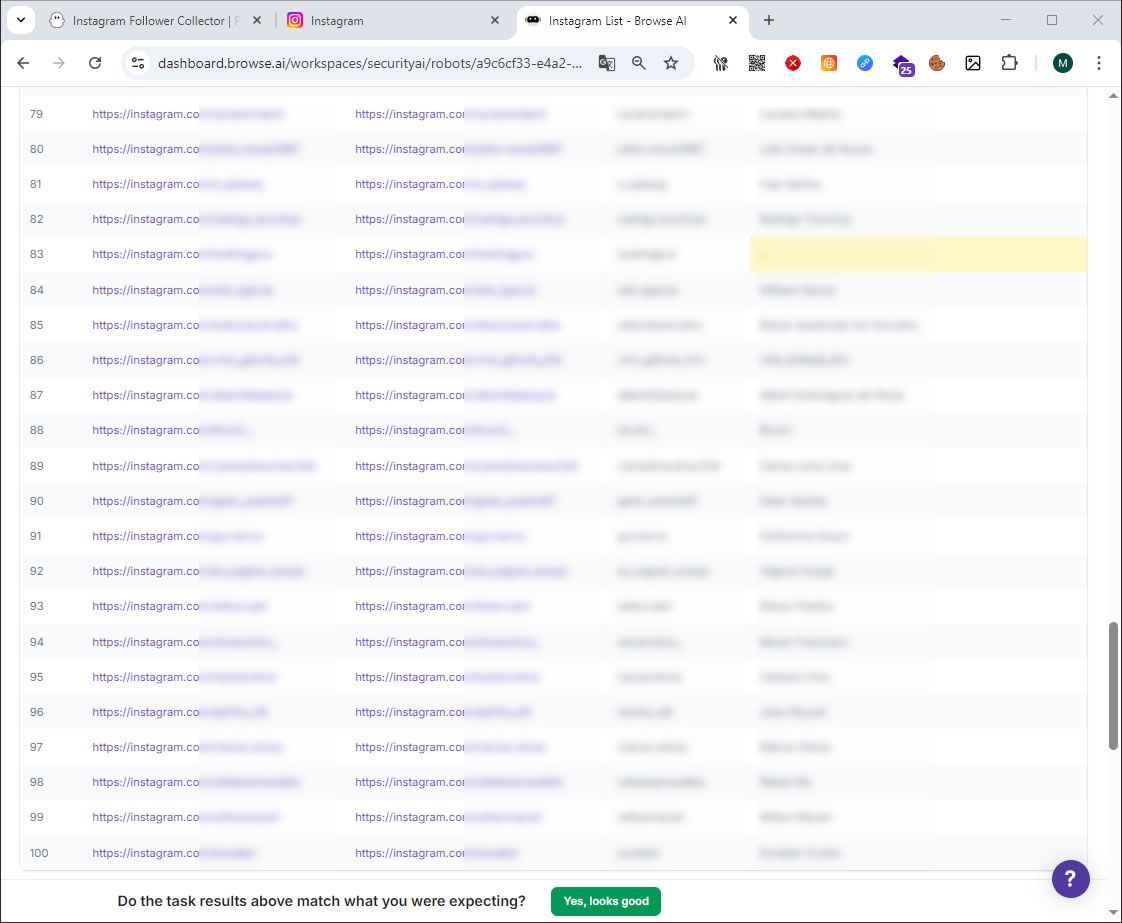The width and height of the screenshot is (1122, 923).
Task: Open the second Instagram link in row 91
Action: click(x=440, y=536)
